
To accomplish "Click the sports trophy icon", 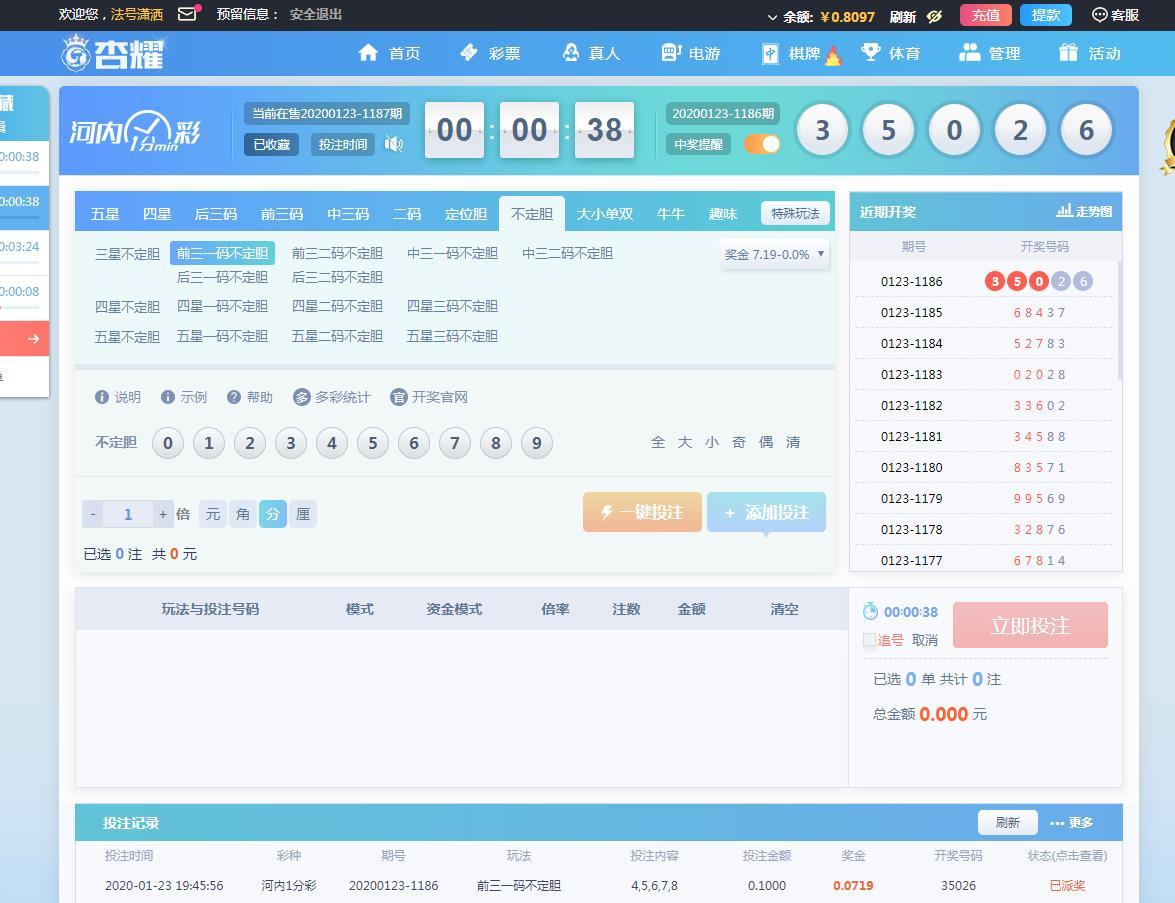I will [870, 52].
